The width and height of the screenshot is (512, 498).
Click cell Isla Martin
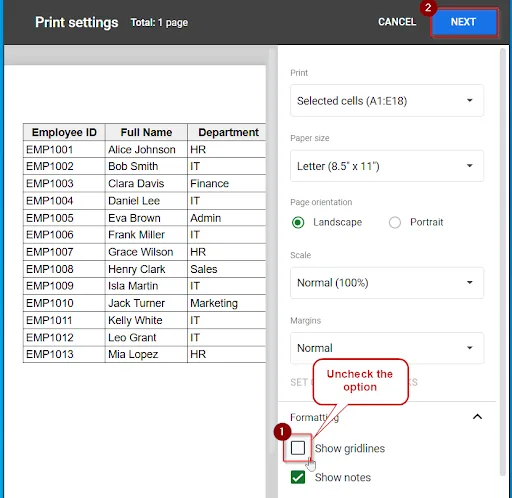pyautogui.click(x=146, y=286)
